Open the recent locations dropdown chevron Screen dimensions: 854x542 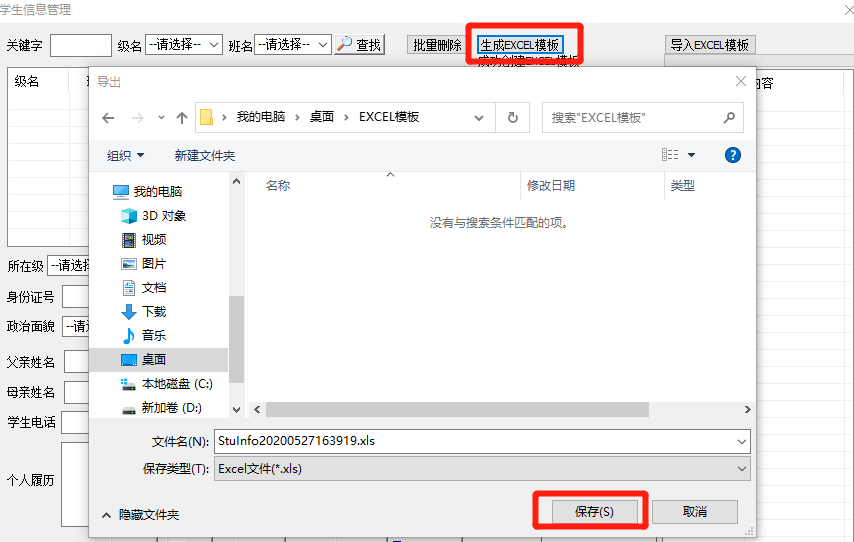coord(161,118)
